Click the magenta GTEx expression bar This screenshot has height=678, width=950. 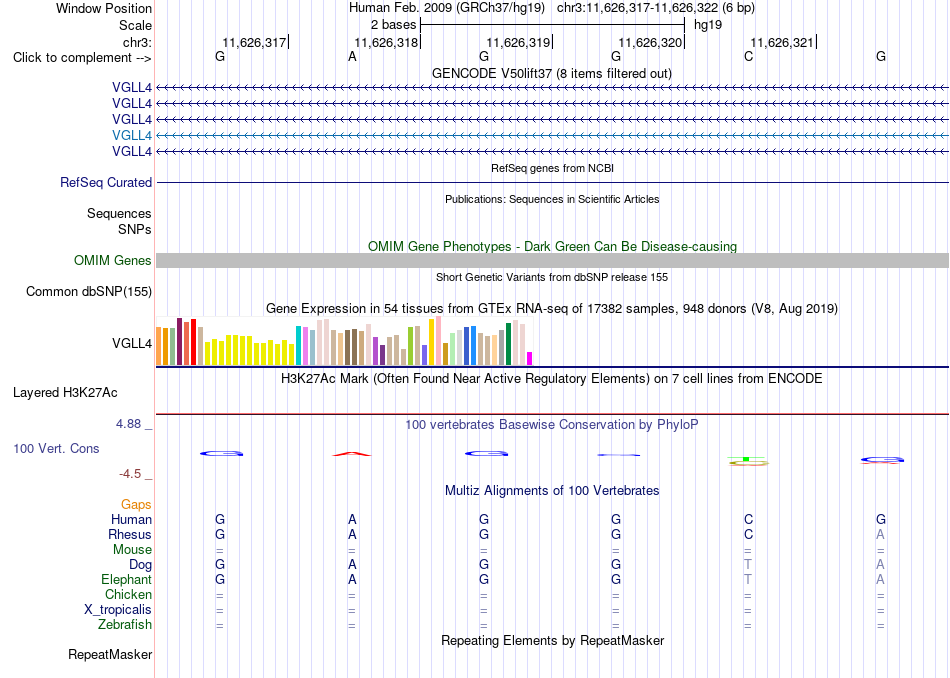530,358
